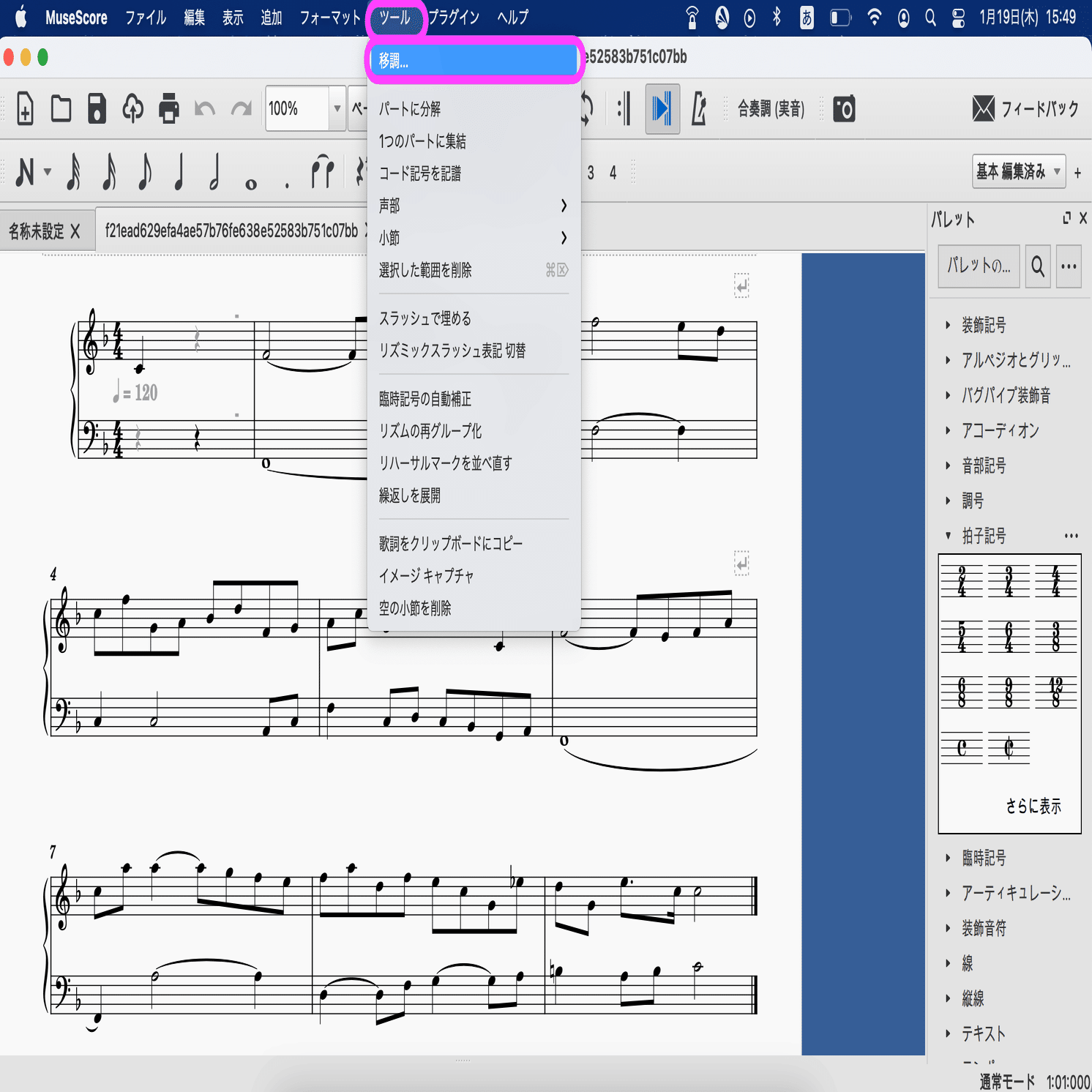The height and width of the screenshot is (1092, 1092).
Task: Open the zoom 100% dropdown arrow
Action: [x=337, y=109]
